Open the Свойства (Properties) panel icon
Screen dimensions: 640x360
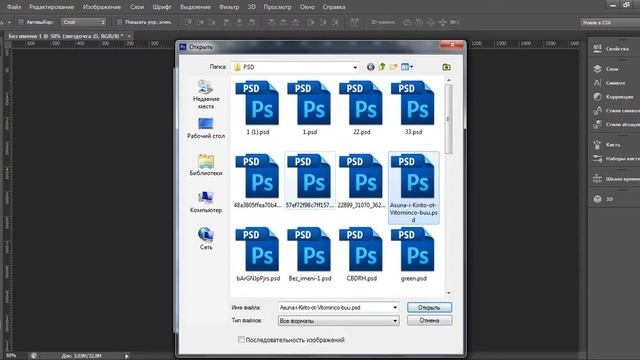click(x=597, y=49)
